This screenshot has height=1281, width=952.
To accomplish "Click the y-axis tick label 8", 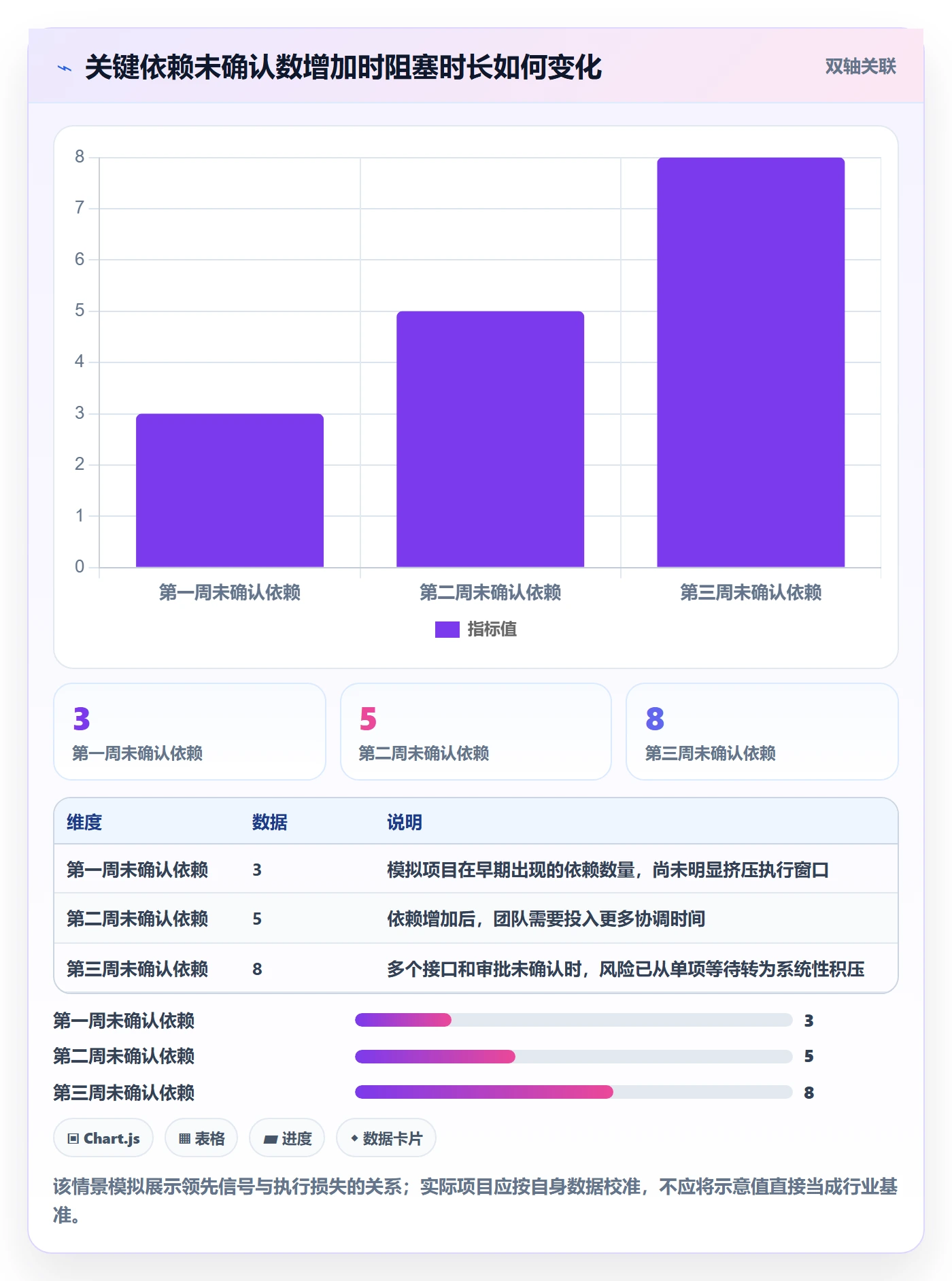I will tap(80, 157).
